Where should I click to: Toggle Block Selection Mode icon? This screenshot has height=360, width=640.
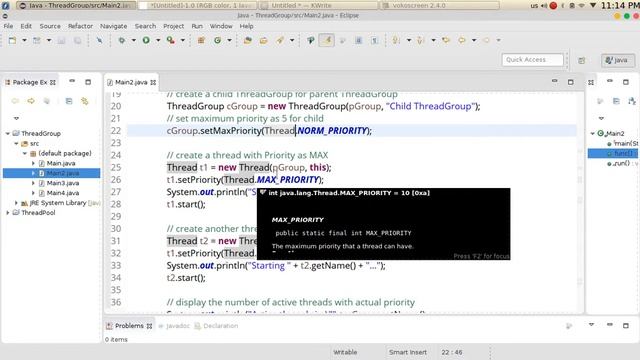358,40
